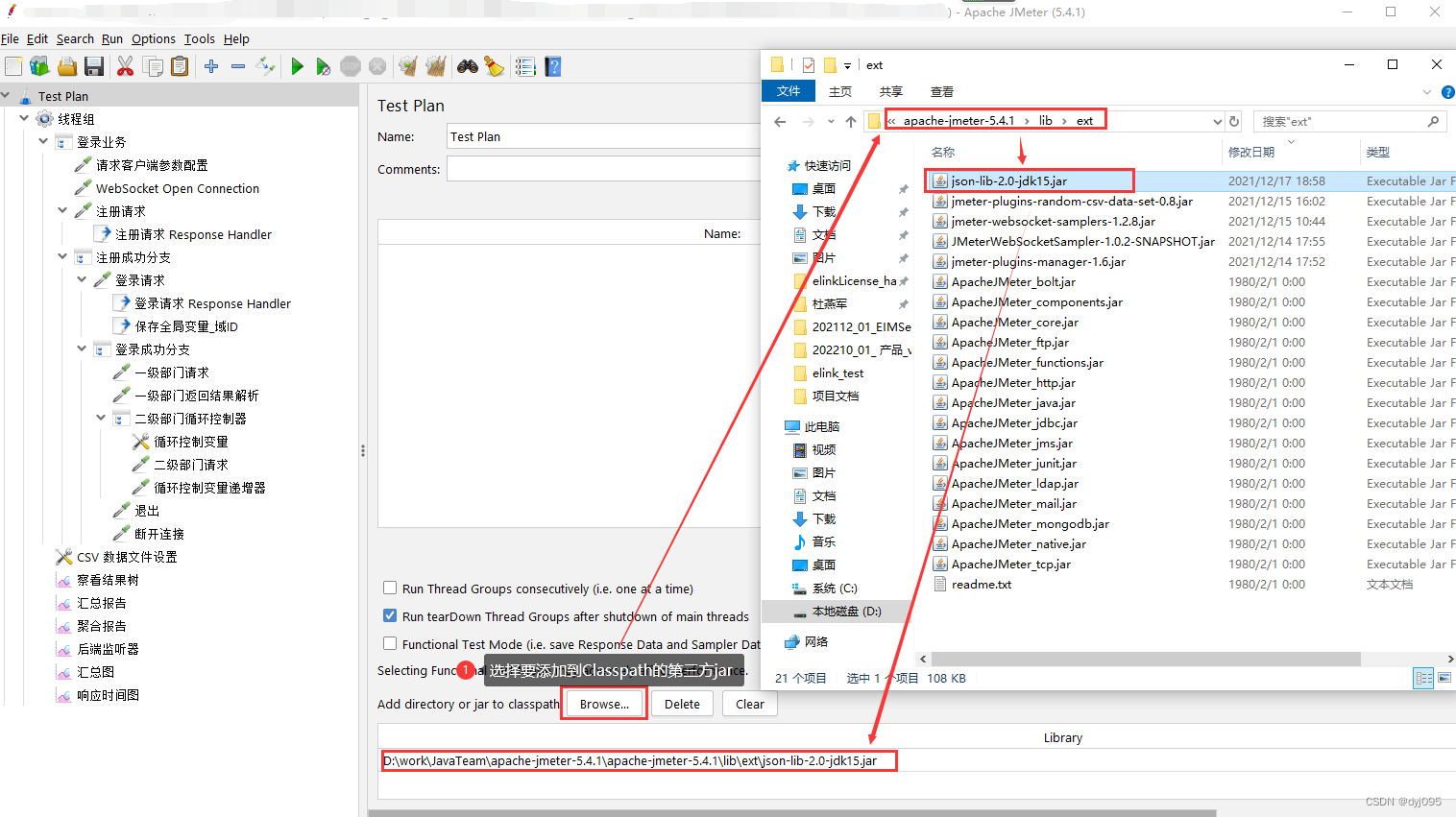Collapse the 注册成功分支 tree node
The image size is (1456, 817).
[x=62, y=256]
